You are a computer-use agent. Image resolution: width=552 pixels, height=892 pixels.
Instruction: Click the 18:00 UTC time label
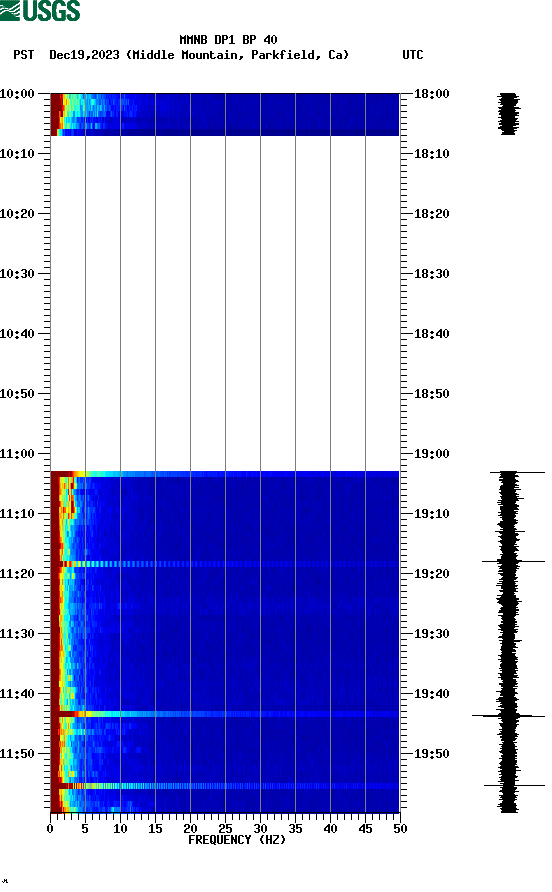pyautogui.click(x=431, y=94)
